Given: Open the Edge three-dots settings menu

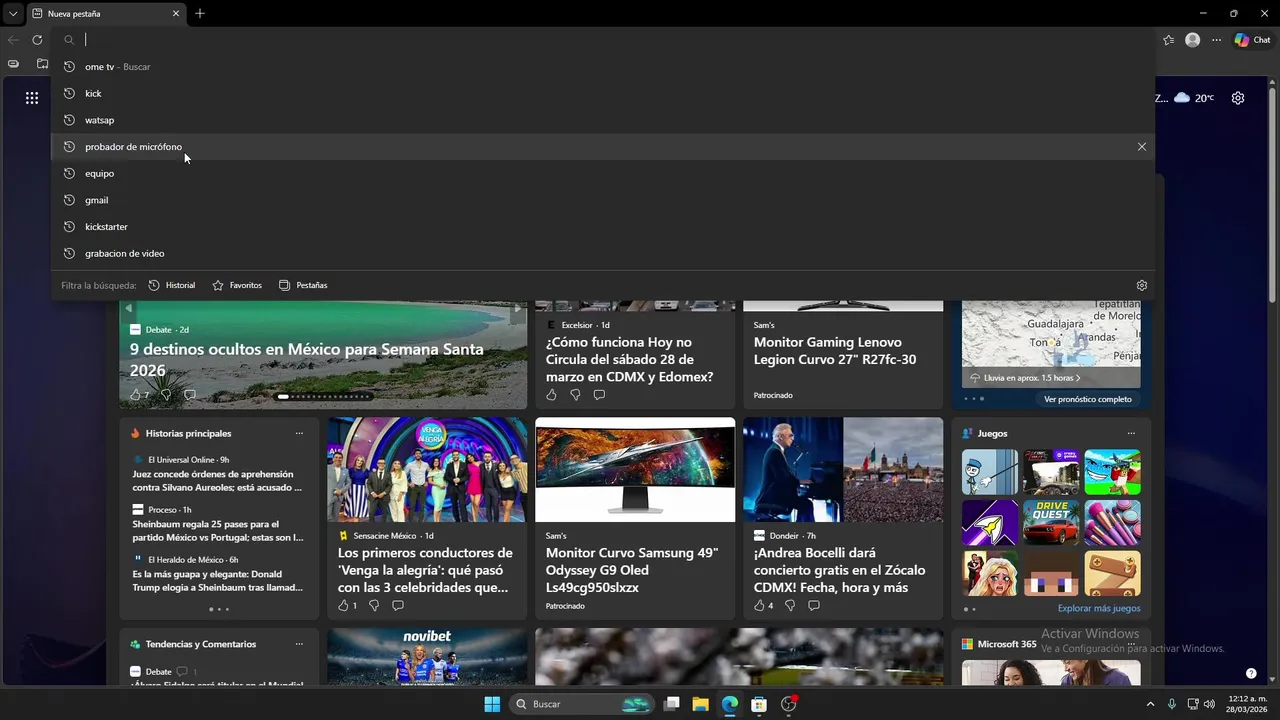Looking at the screenshot, I should [x=1216, y=40].
